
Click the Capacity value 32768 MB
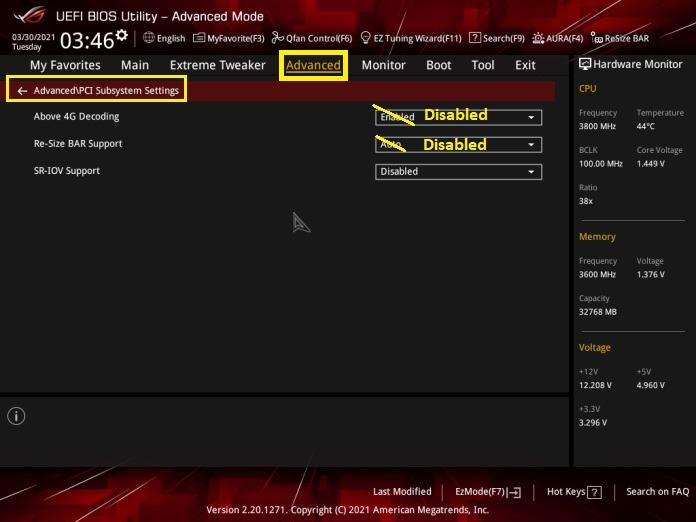597,312
